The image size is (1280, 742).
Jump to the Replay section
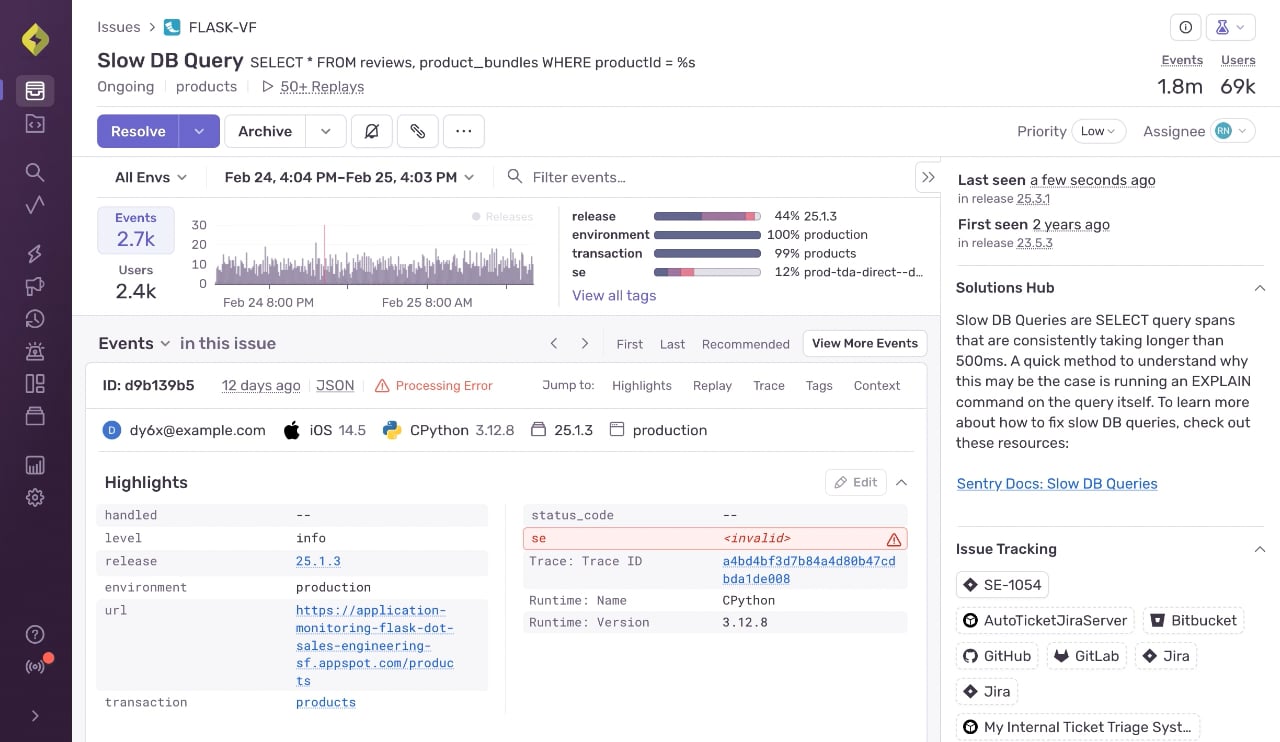pos(713,385)
